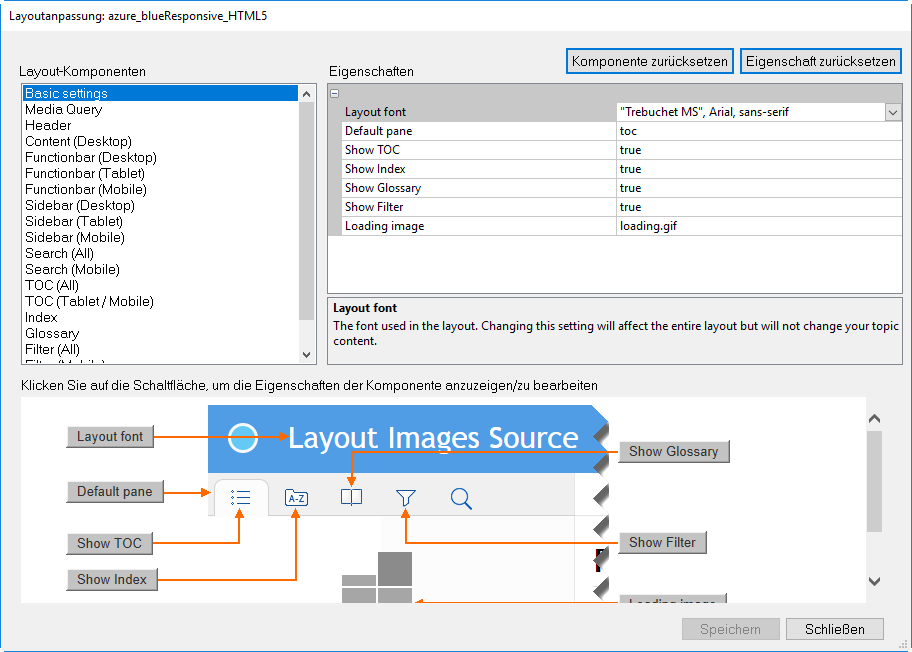The width and height of the screenshot is (912, 652).
Task: Click the Default pane label button
Action: [x=115, y=492]
